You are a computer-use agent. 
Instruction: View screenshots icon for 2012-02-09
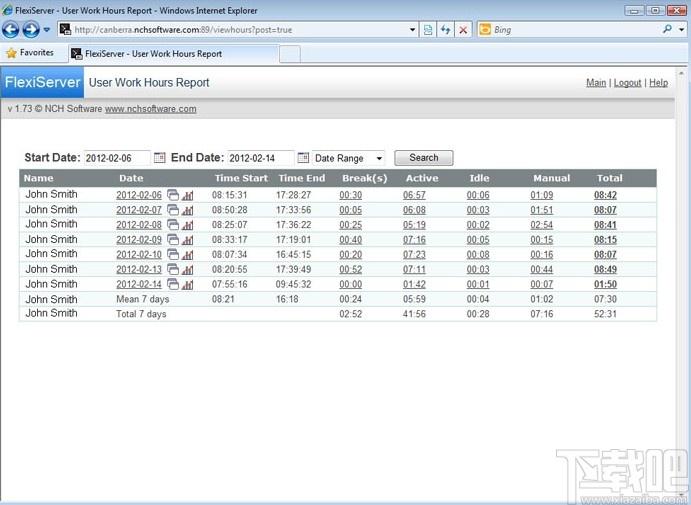click(x=173, y=240)
